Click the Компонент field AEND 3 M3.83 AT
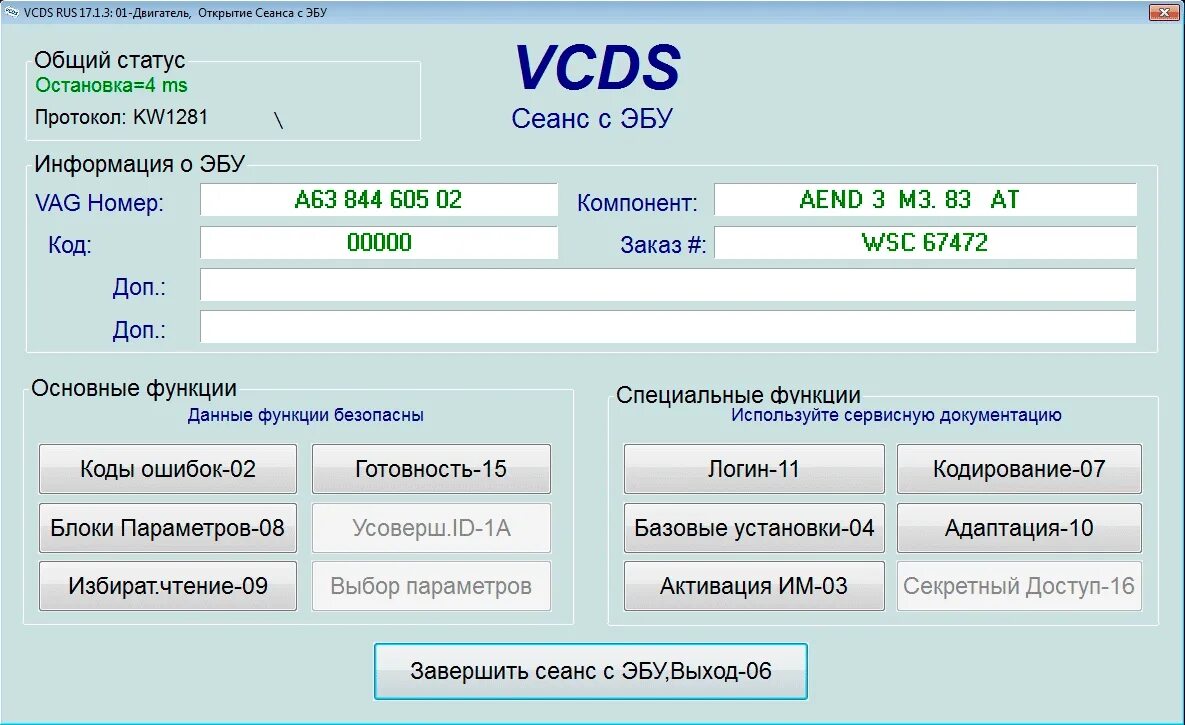Image resolution: width=1185 pixels, height=725 pixels. coord(925,200)
